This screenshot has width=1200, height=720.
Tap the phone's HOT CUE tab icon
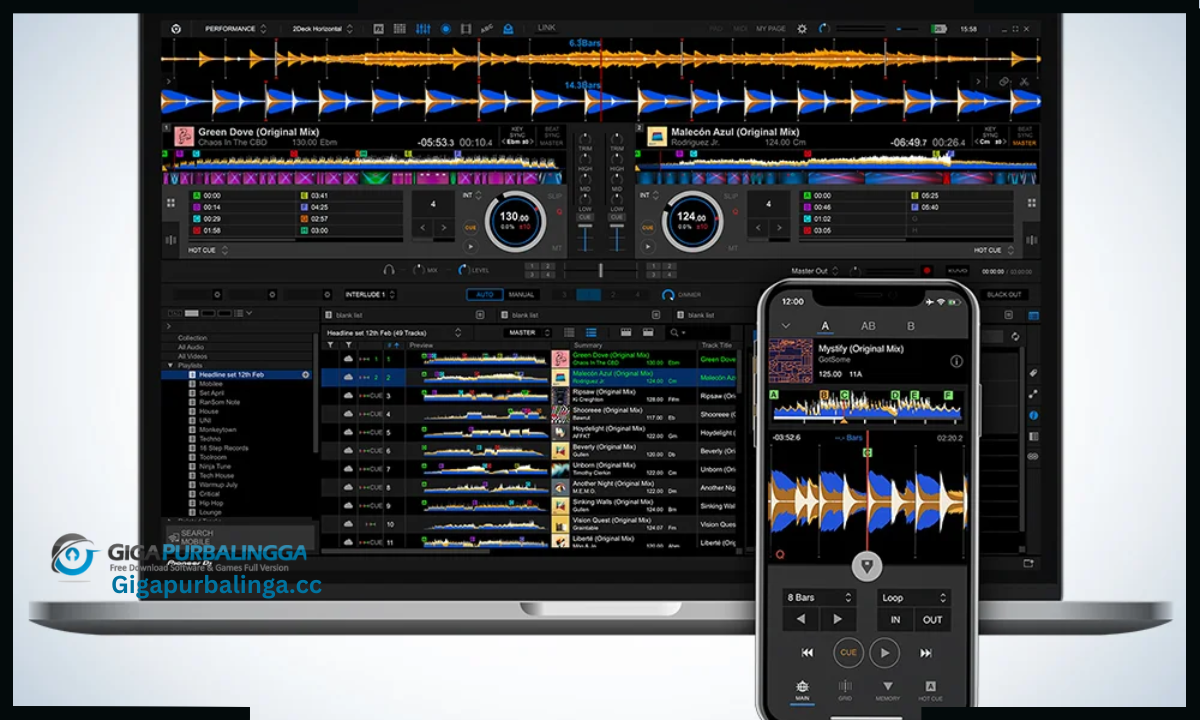pyautogui.click(x=931, y=688)
